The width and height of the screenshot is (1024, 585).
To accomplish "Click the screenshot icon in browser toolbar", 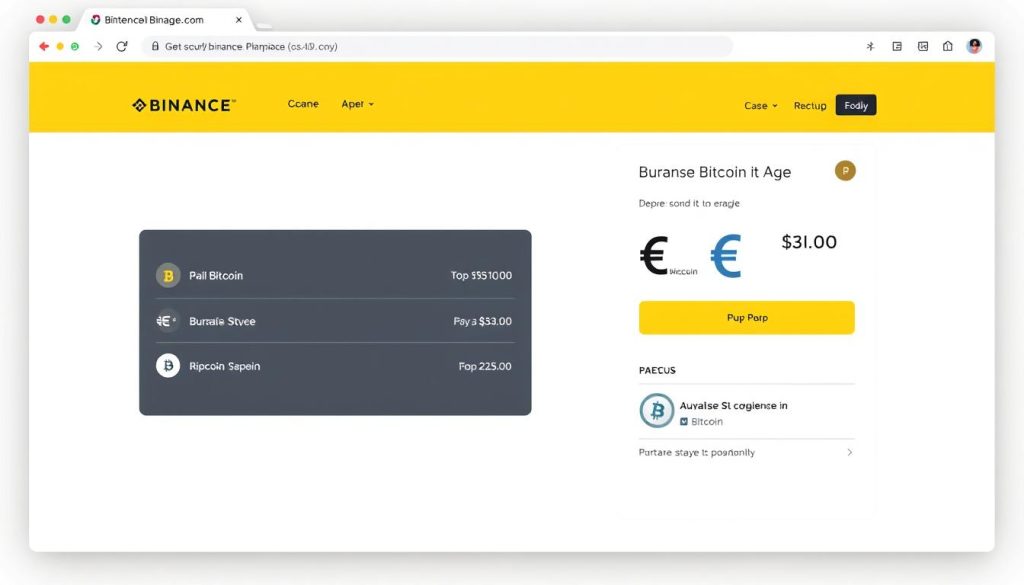I will click(x=923, y=46).
